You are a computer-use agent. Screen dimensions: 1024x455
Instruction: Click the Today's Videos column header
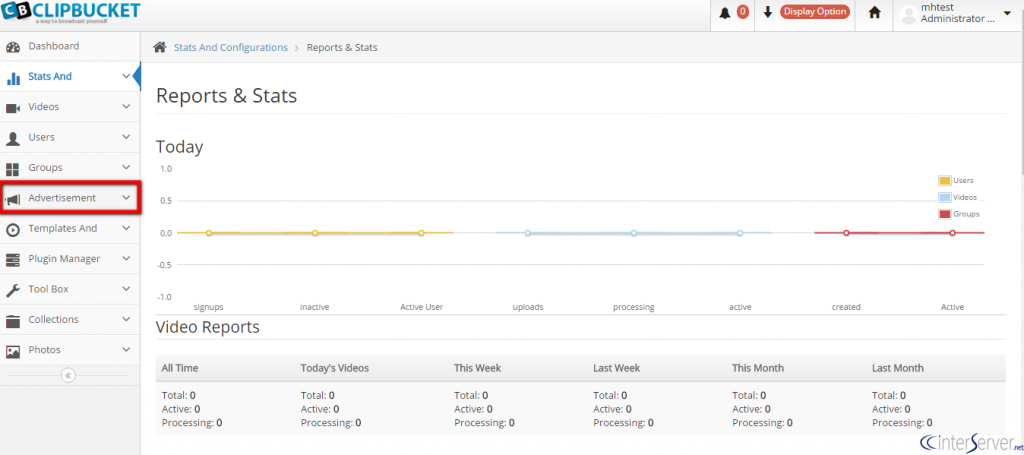click(334, 368)
